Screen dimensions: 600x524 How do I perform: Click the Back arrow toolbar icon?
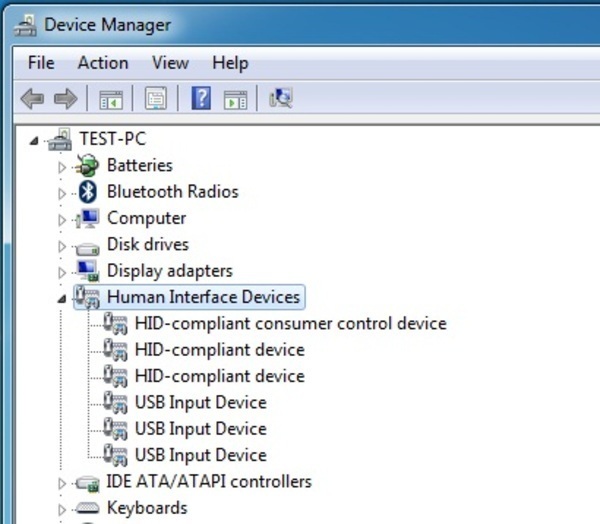(x=32, y=99)
